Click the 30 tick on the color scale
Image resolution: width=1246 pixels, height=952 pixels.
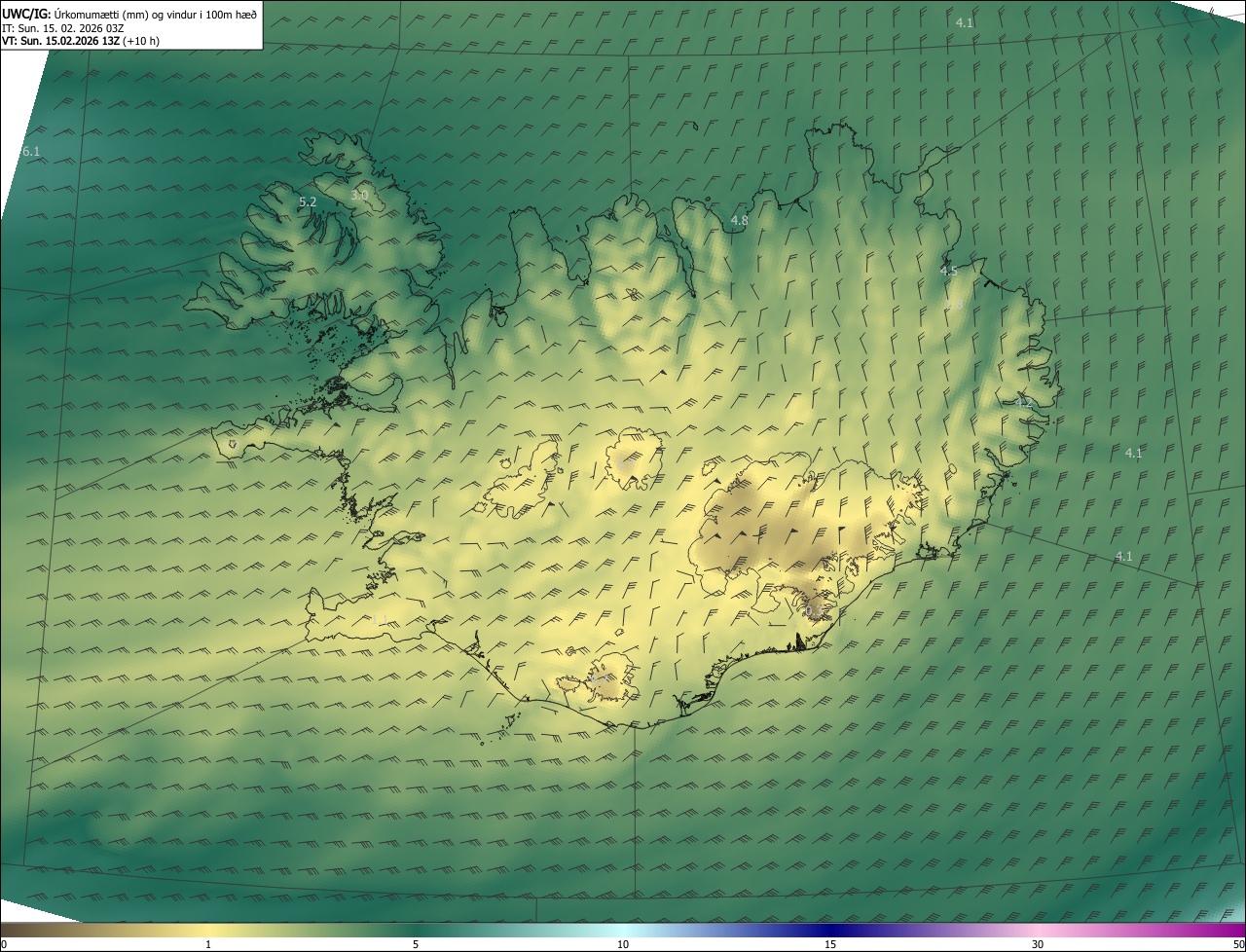(x=1038, y=945)
